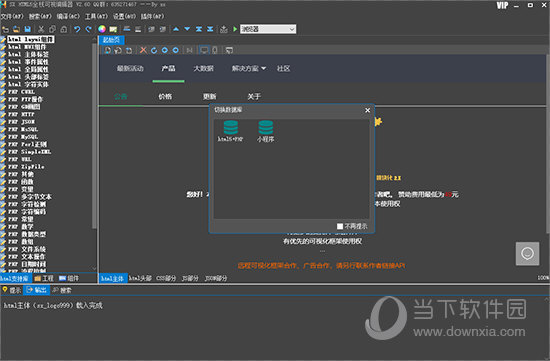Click the VIP label in title bar
The height and width of the screenshot is (361, 550).
[502, 5]
